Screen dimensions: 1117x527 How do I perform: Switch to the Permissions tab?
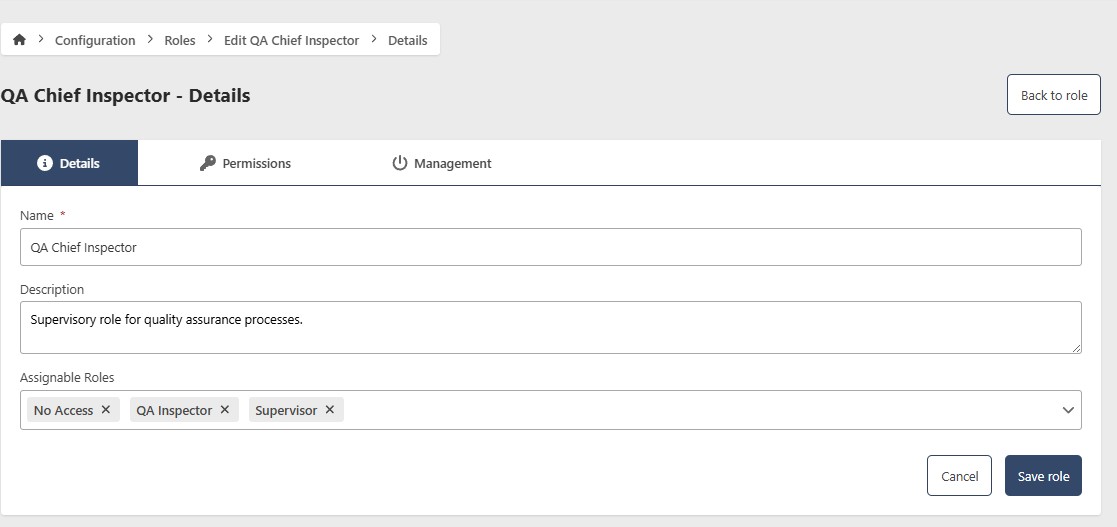coord(256,163)
